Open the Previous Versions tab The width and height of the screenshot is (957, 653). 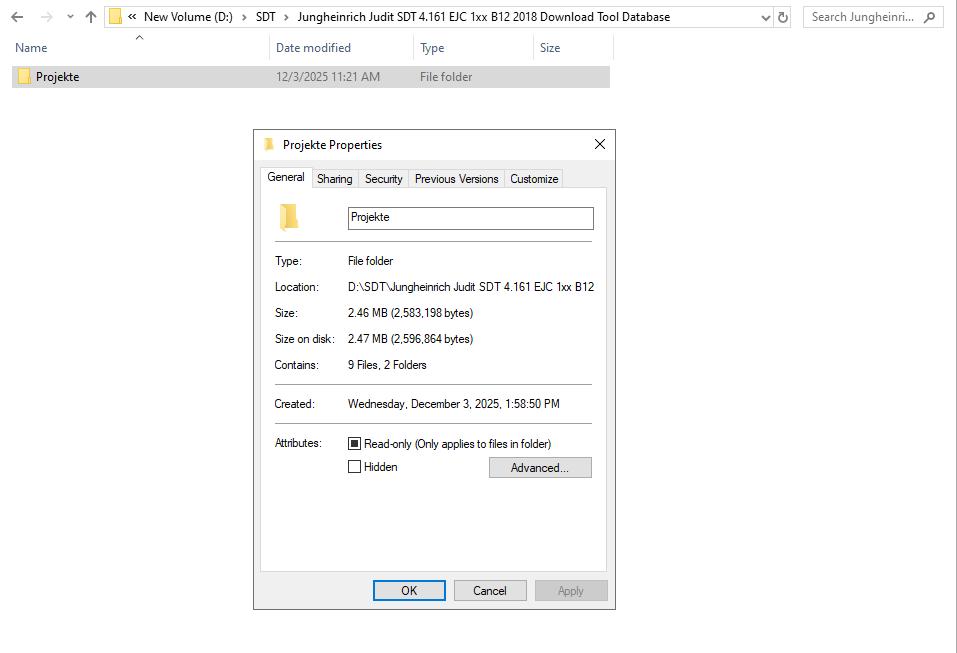tap(457, 179)
